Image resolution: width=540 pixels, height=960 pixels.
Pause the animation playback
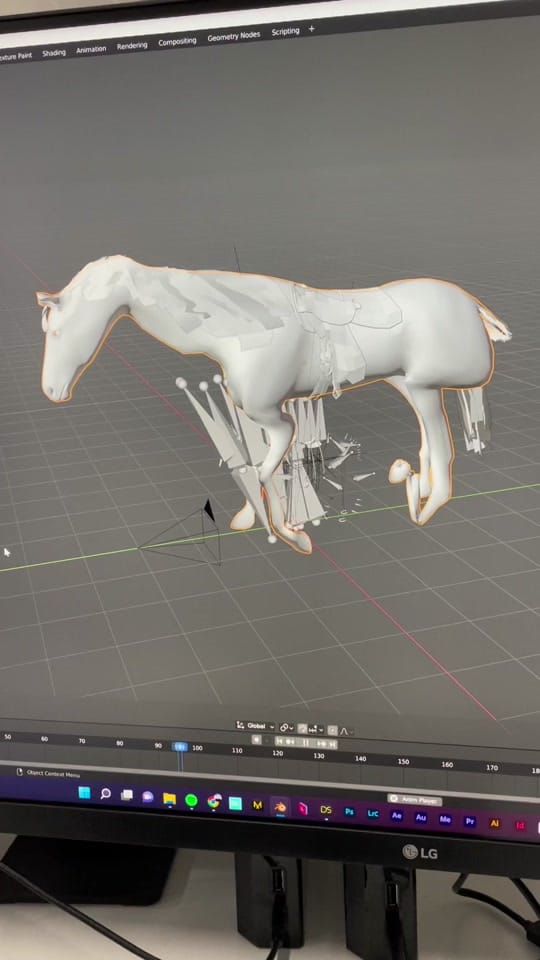click(306, 743)
